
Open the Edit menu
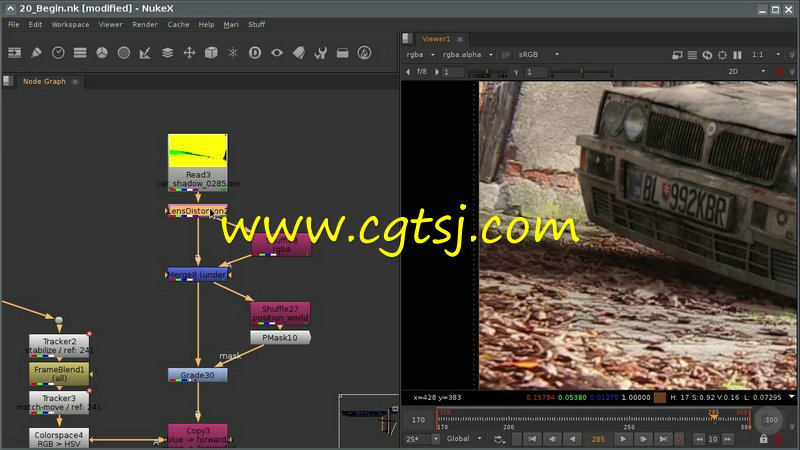click(35, 24)
